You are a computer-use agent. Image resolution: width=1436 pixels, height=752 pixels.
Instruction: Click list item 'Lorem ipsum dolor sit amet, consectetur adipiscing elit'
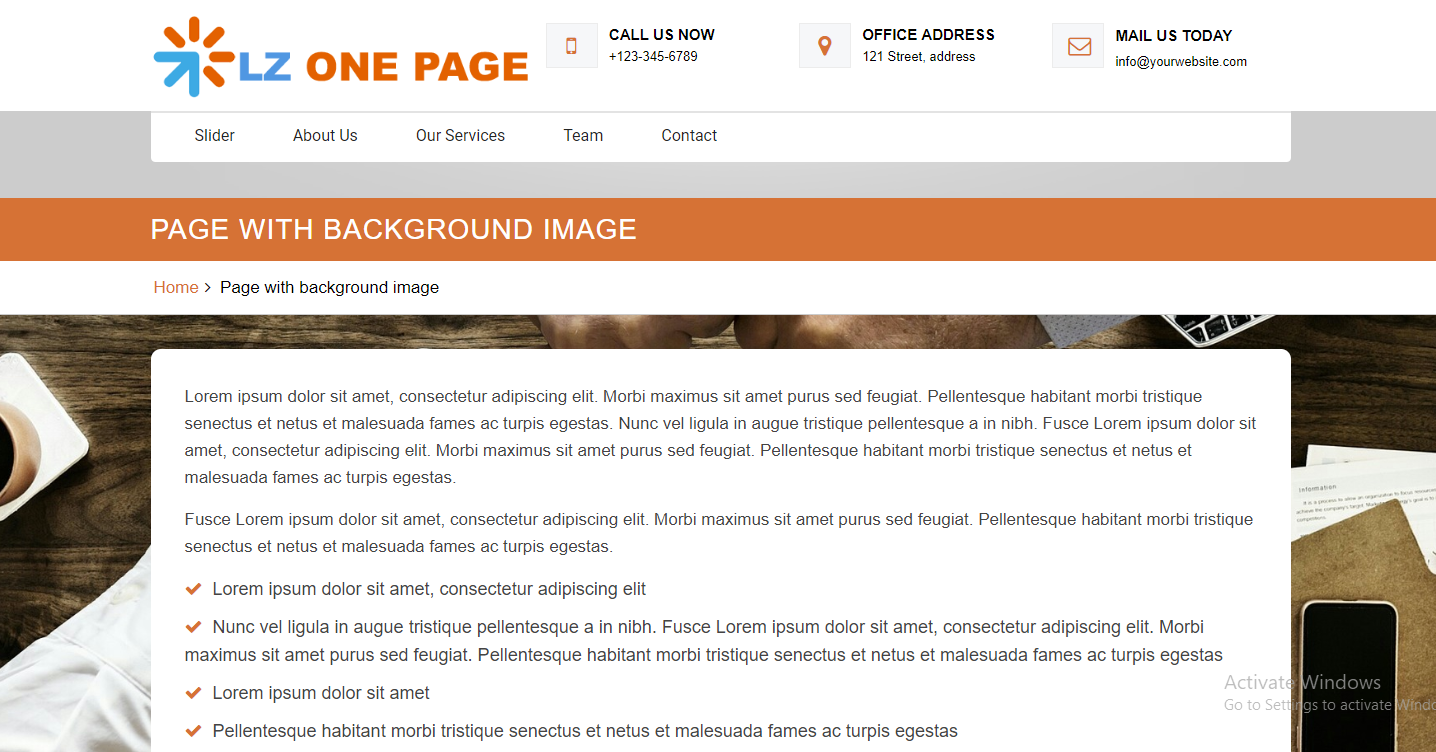point(429,590)
